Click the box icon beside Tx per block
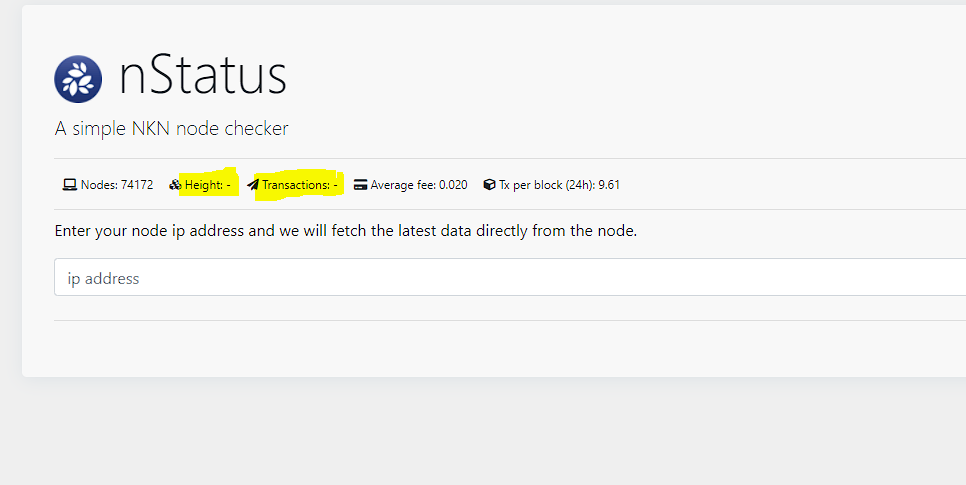 489,185
